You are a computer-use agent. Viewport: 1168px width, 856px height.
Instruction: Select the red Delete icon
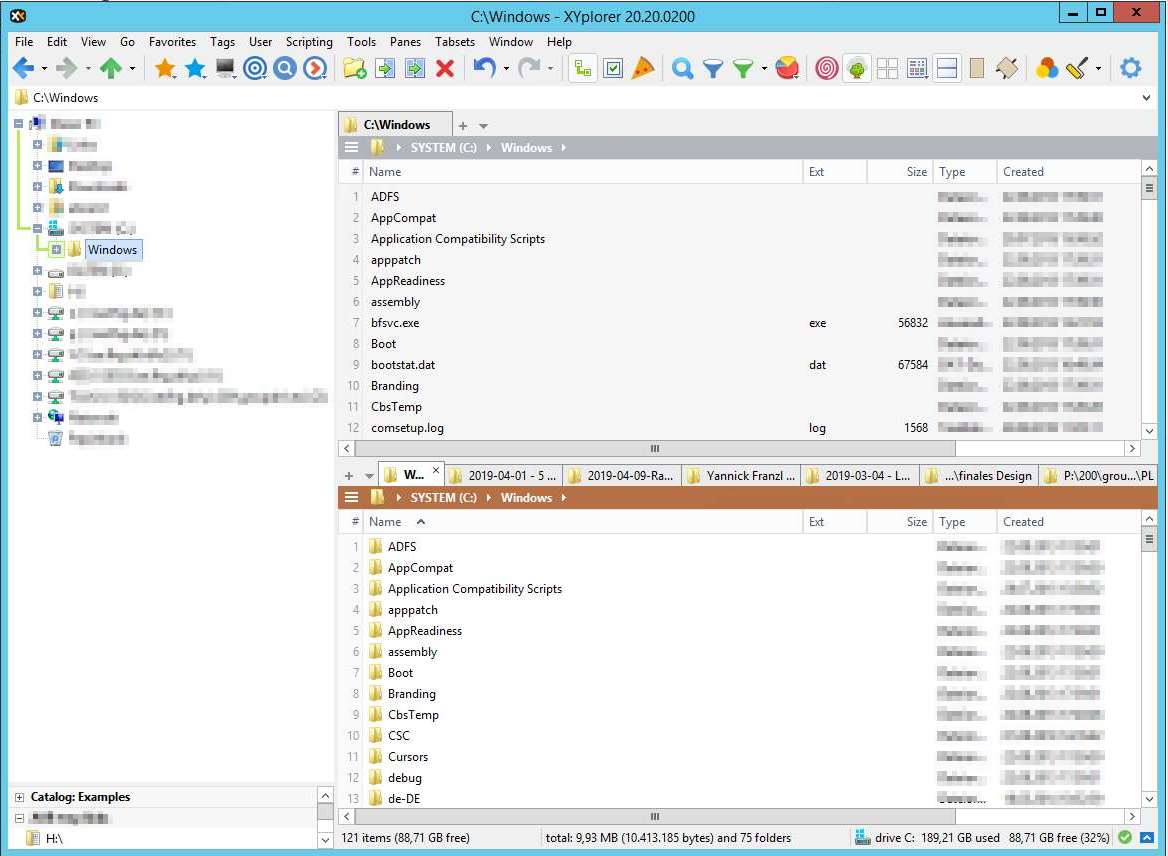click(444, 68)
